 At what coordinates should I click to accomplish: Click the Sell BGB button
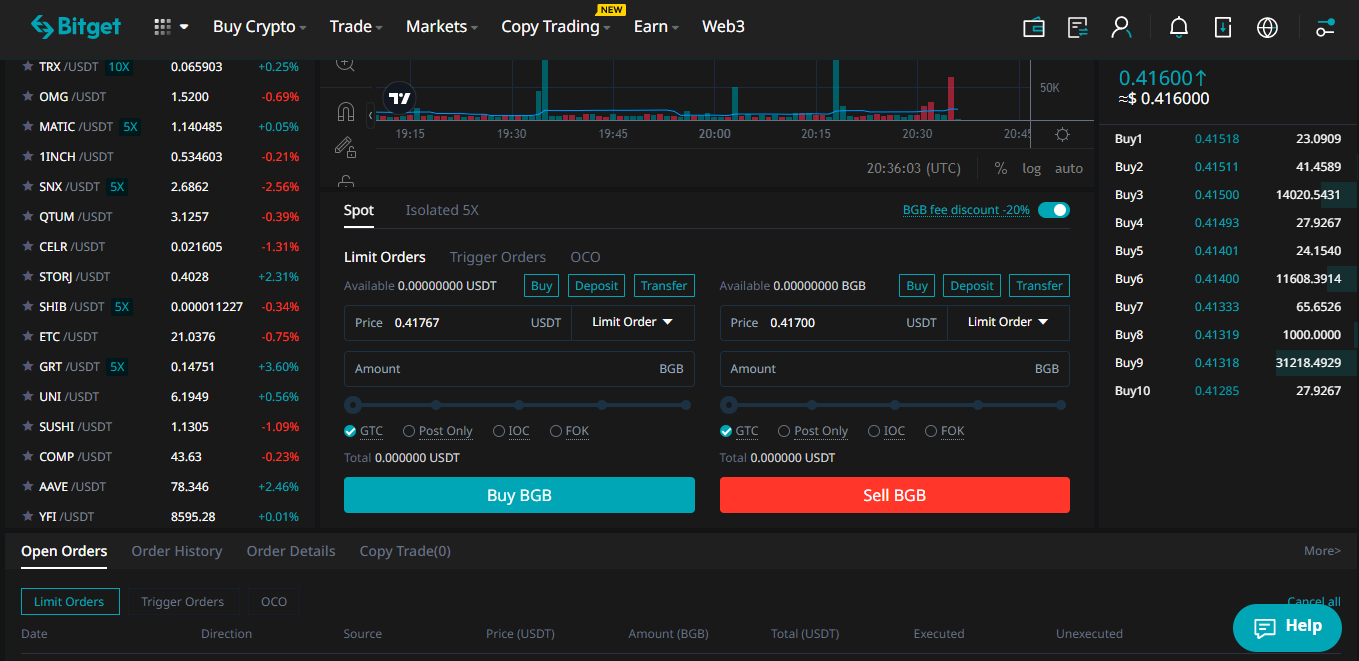pyautogui.click(x=895, y=495)
